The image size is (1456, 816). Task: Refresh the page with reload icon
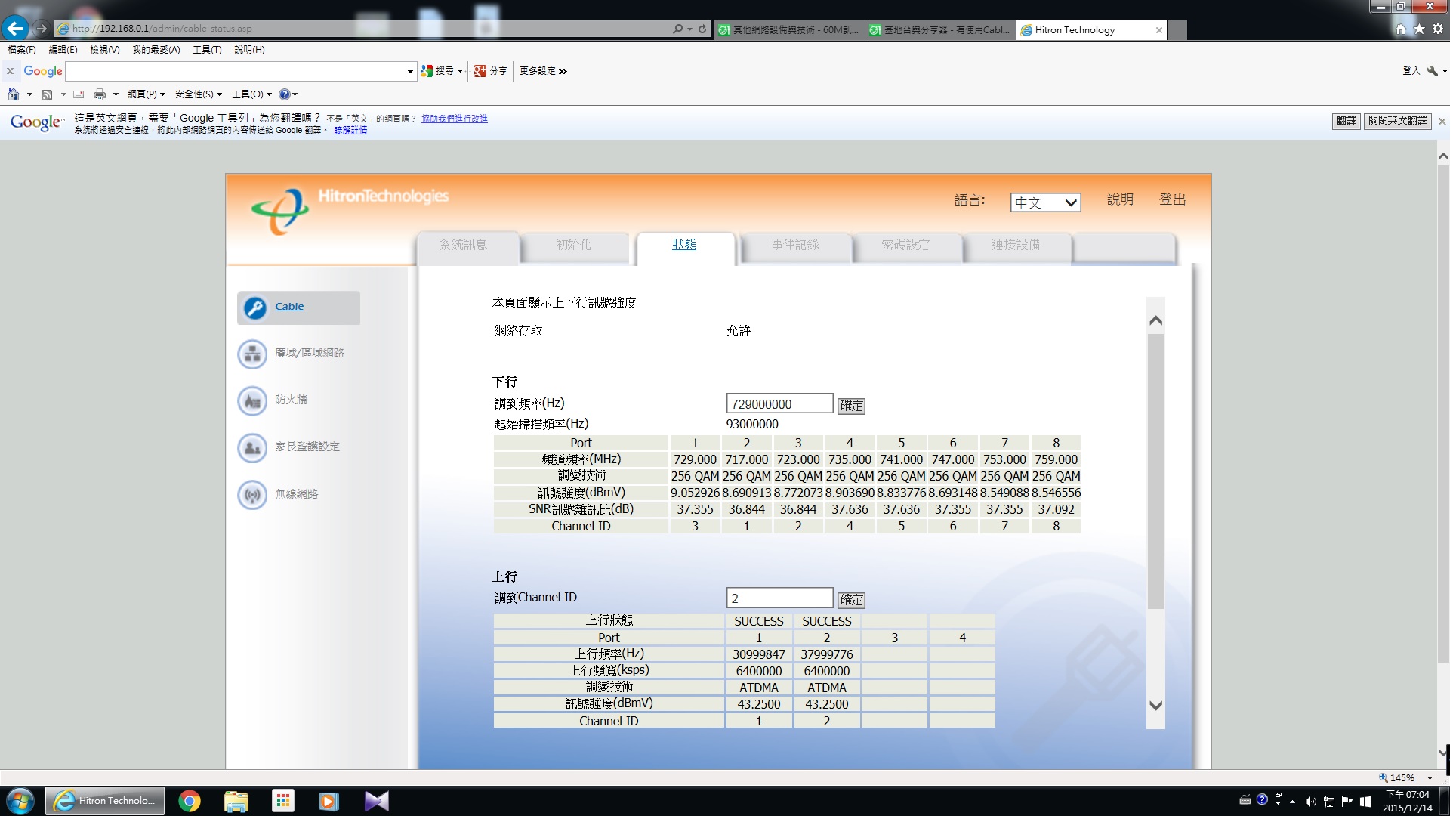tap(702, 29)
